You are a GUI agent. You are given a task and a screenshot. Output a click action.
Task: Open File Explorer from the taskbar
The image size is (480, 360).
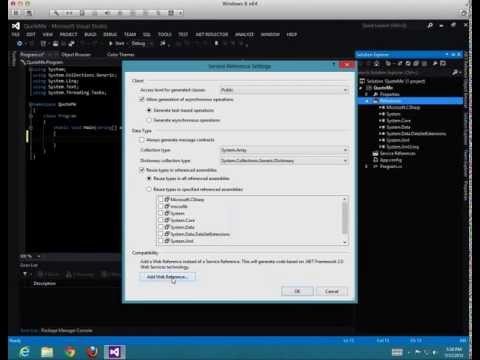[x=47, y=352]
